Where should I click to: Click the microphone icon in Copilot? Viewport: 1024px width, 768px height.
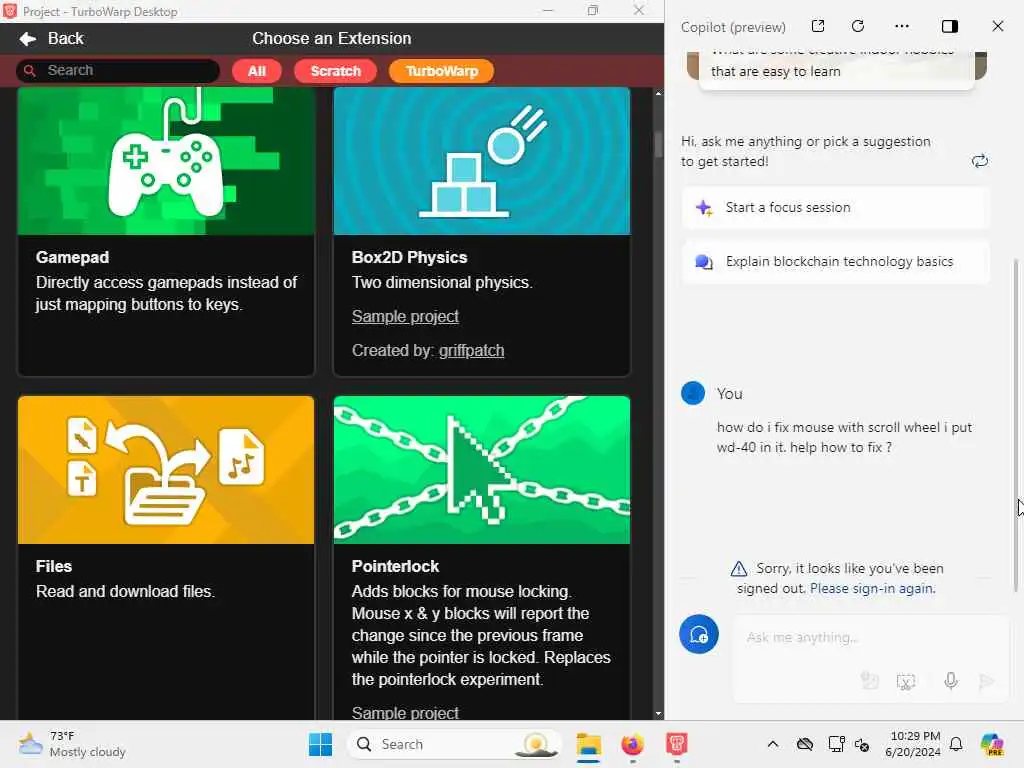951,681
